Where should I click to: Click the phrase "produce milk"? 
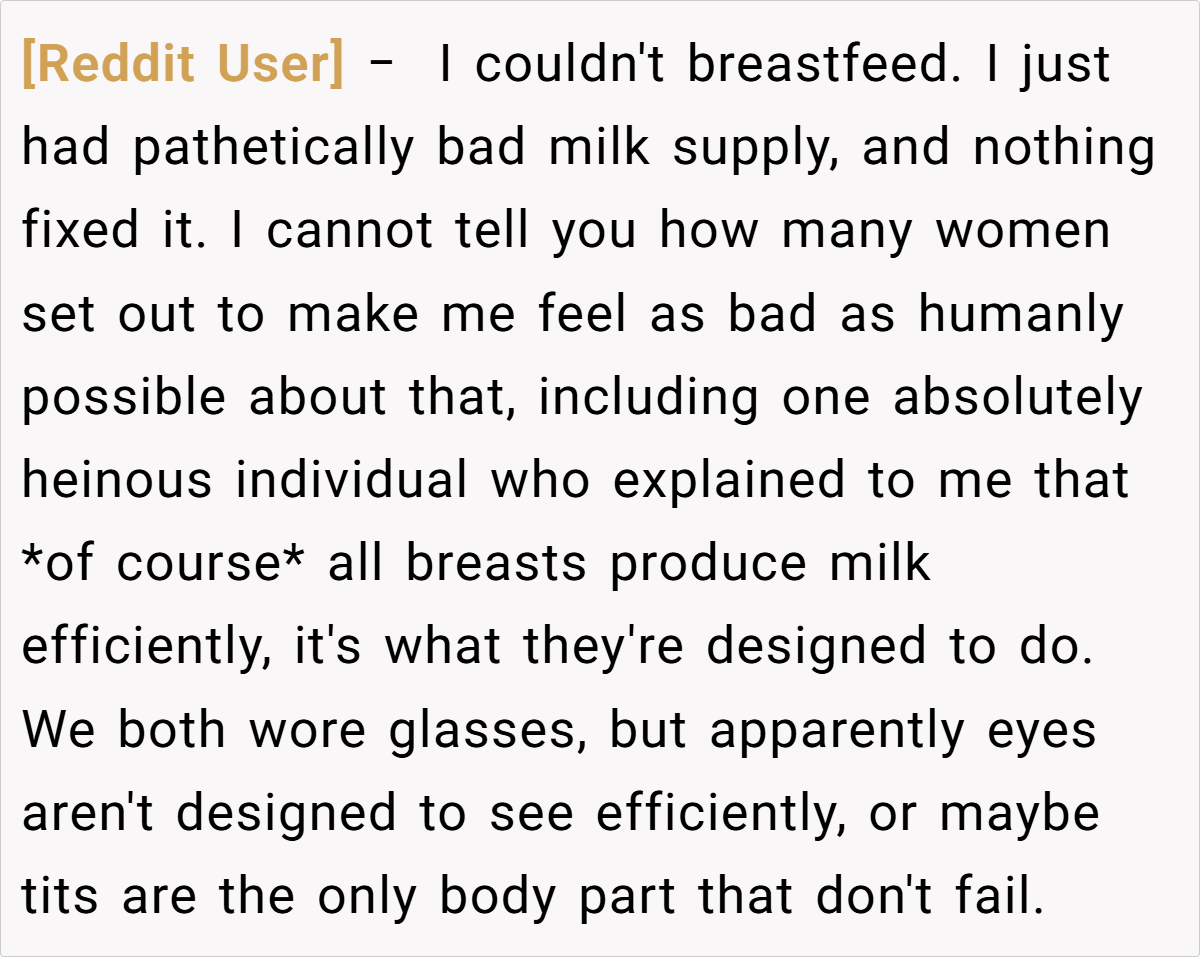770,563
